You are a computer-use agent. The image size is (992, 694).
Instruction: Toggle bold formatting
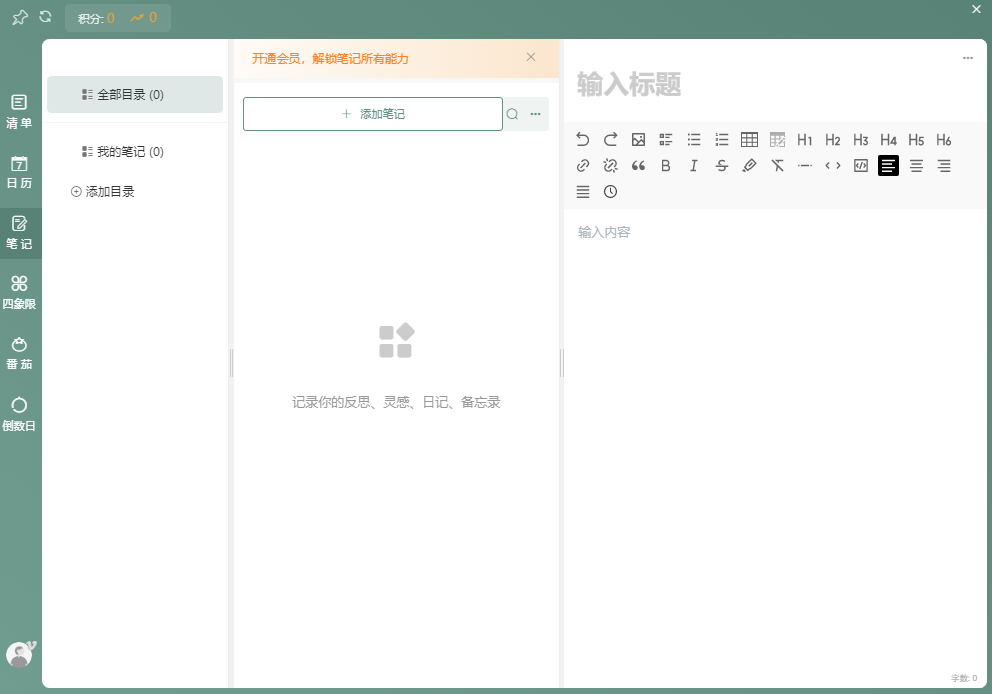[x=666, y=166]
